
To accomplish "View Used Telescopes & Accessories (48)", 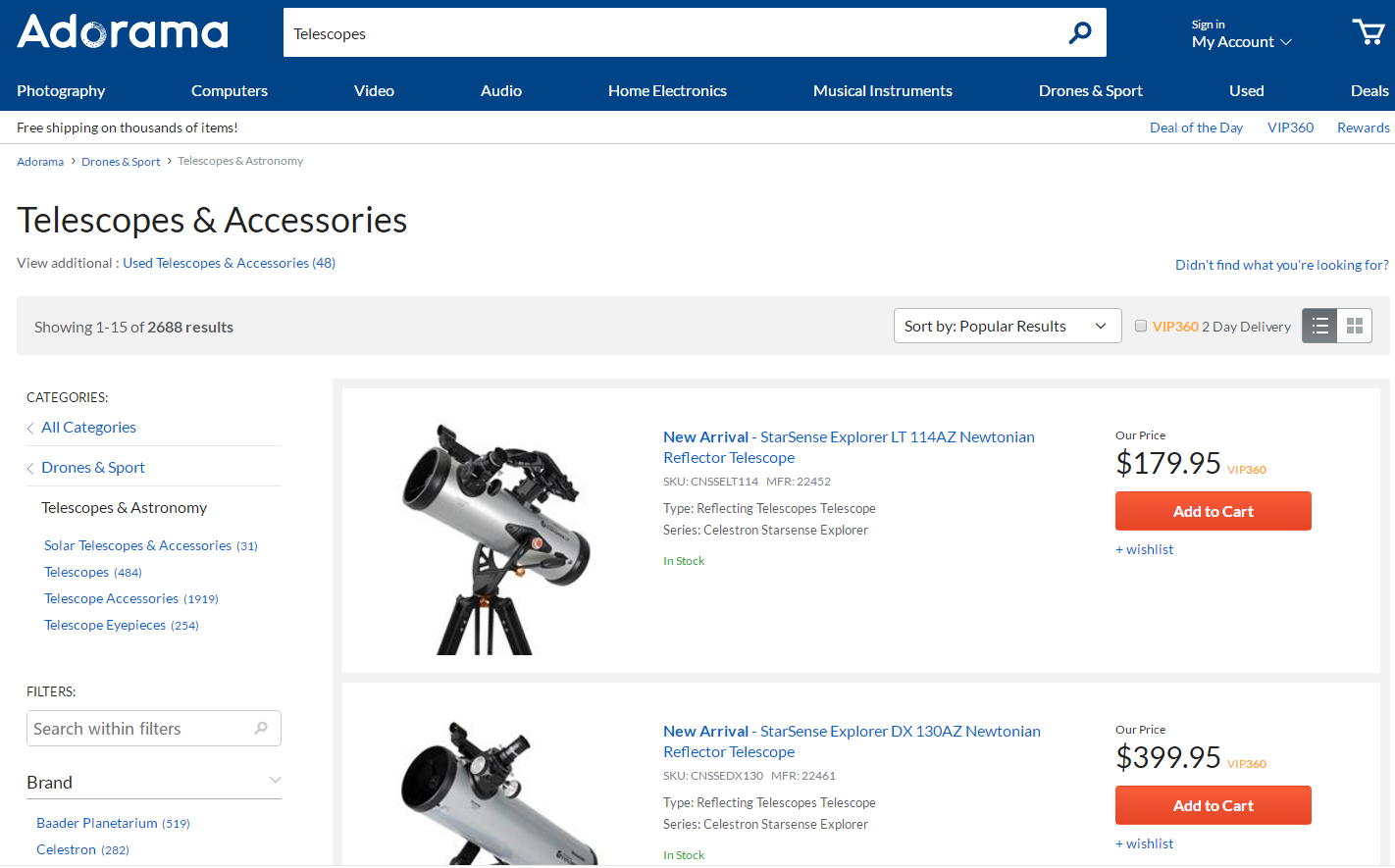I will click(x=229, y=263).
